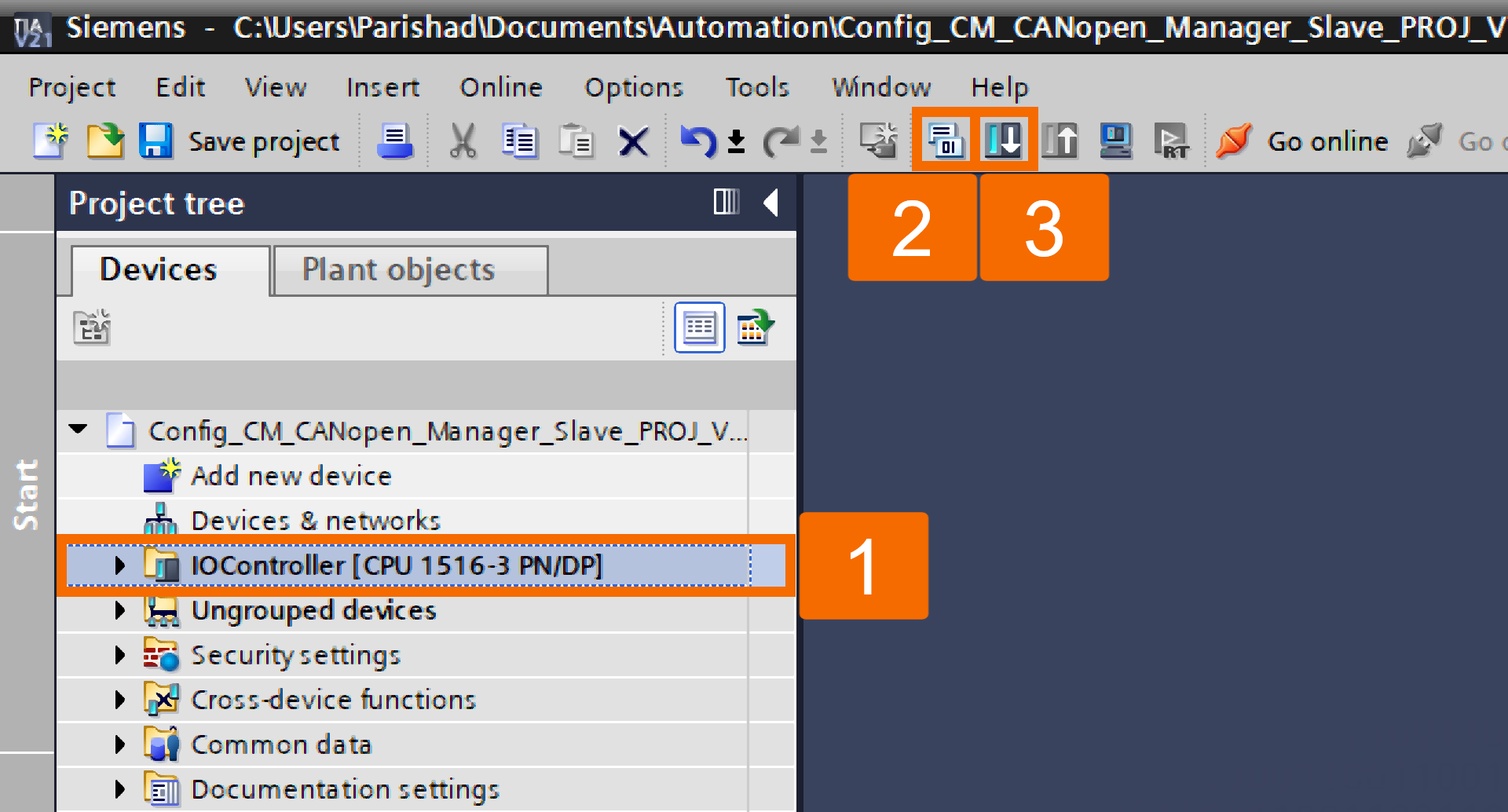Switch to the Plant objects tab
The height and width of the screenshot is (812, 1508).
[411, 269]
